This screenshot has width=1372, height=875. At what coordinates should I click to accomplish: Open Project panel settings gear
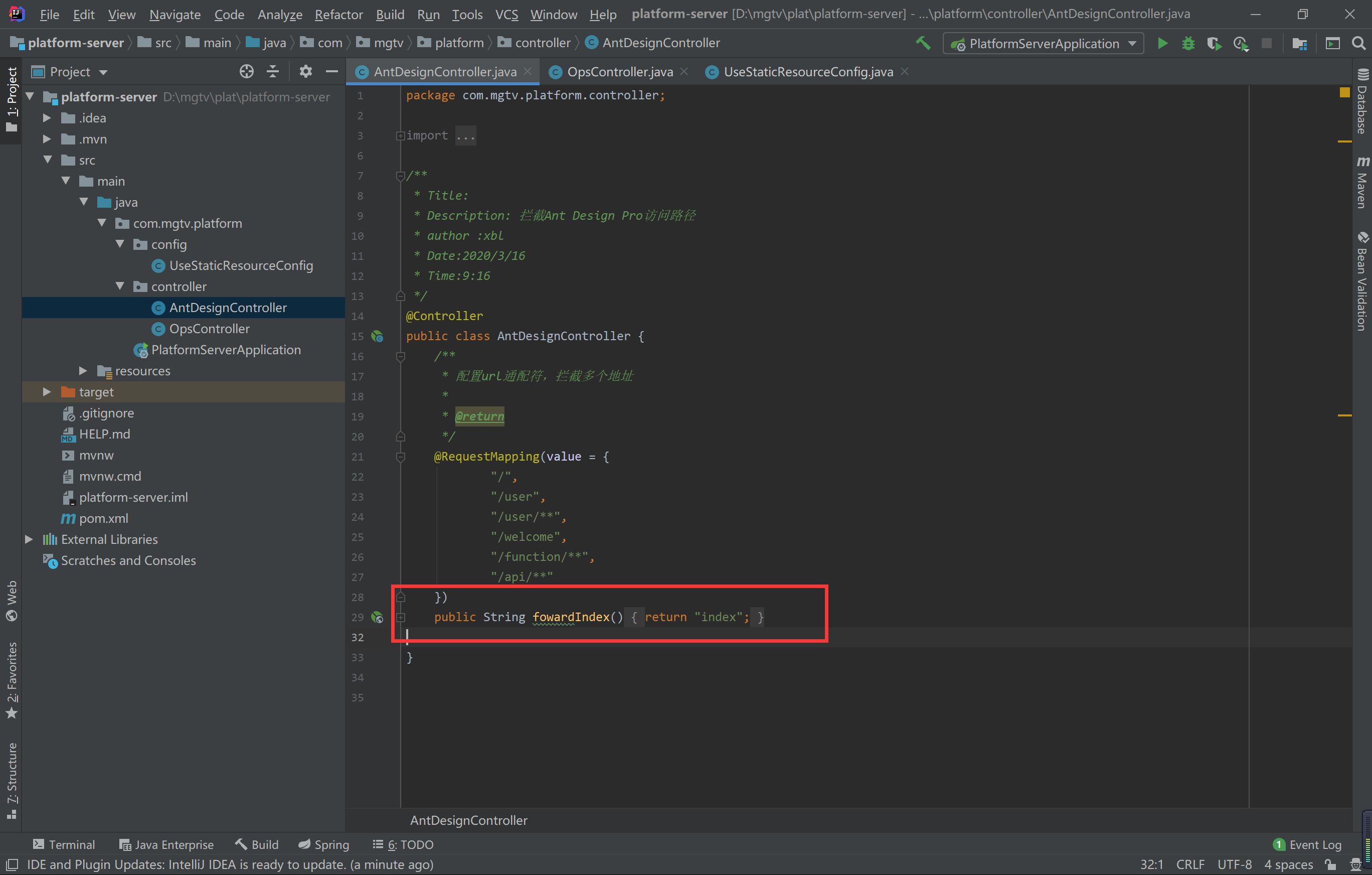click(x=305, y=71)
